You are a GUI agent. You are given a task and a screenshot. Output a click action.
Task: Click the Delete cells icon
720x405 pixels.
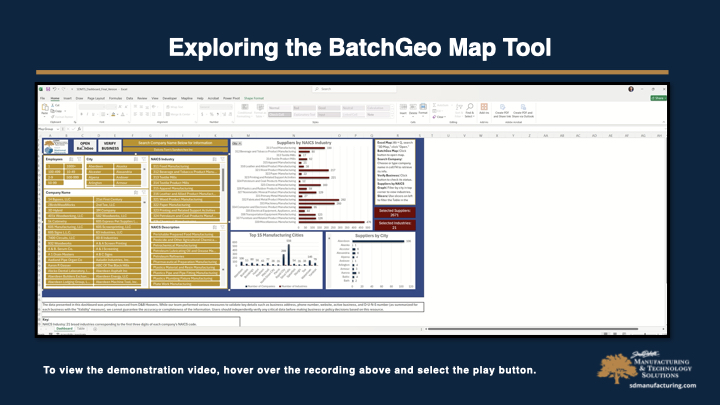coord(413,109)
